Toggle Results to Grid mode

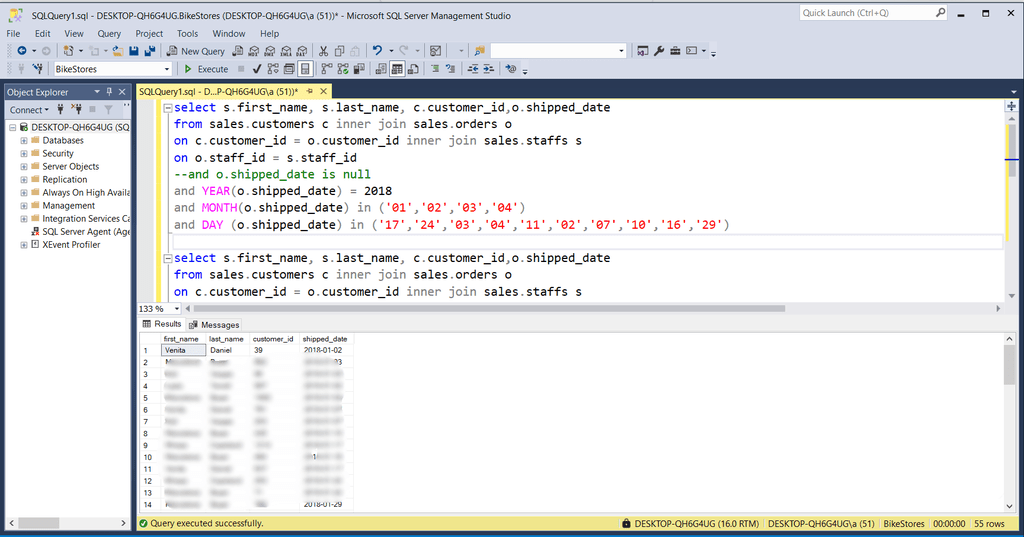(x=396, y=69)
